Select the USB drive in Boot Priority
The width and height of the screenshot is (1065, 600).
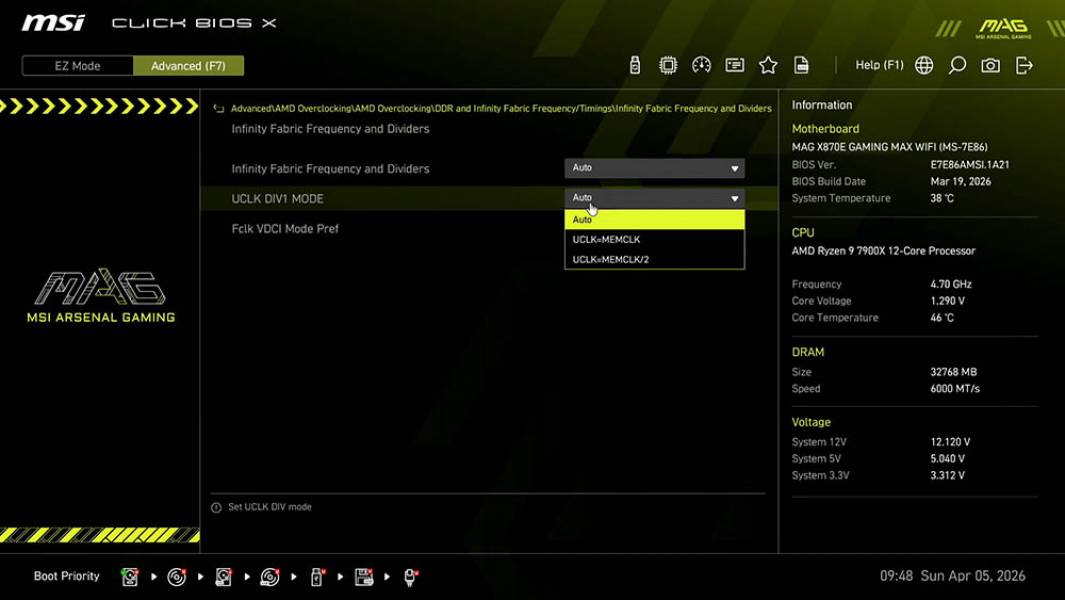[315, 577]
